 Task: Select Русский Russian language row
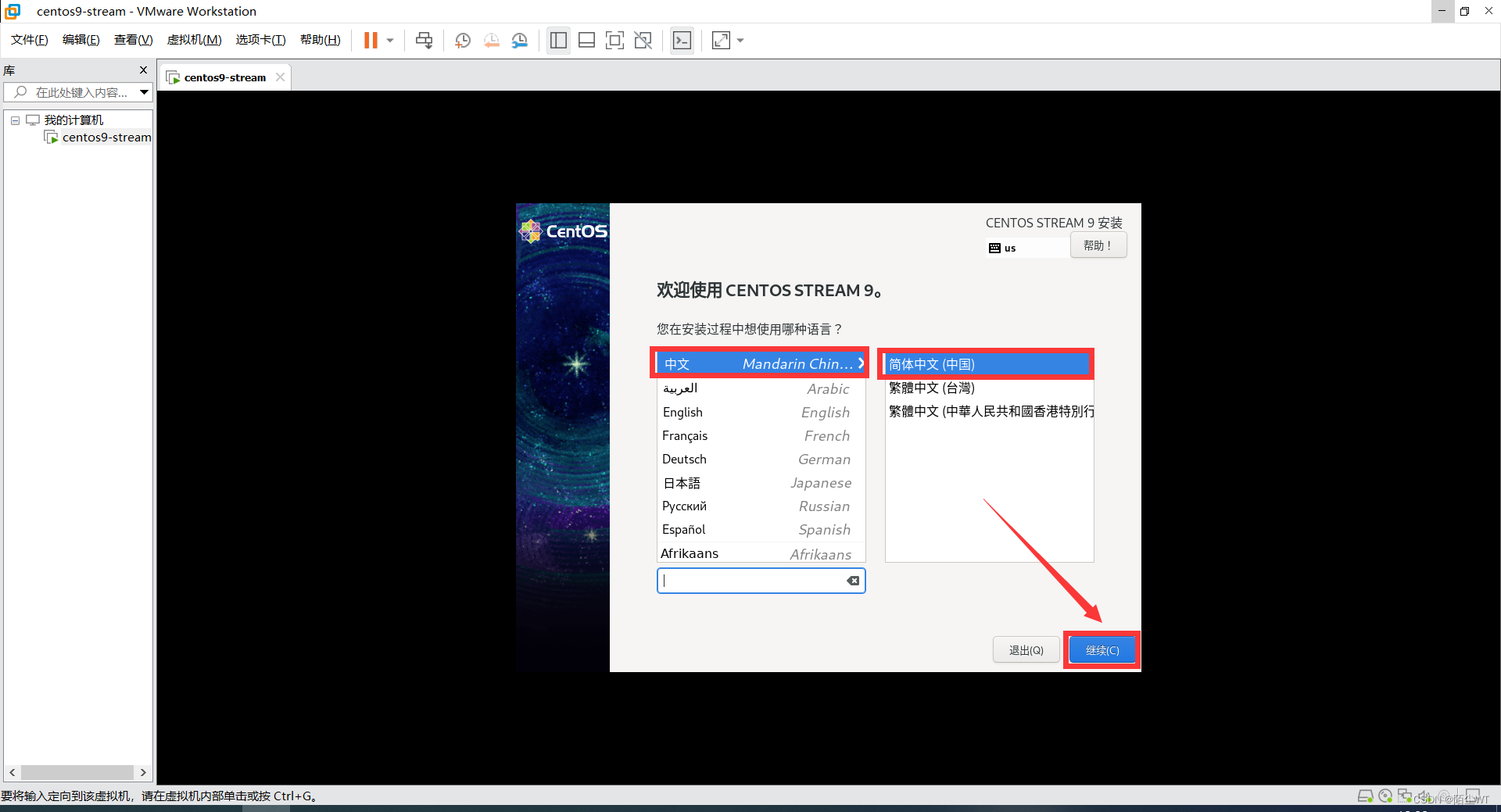coord(761,506)
